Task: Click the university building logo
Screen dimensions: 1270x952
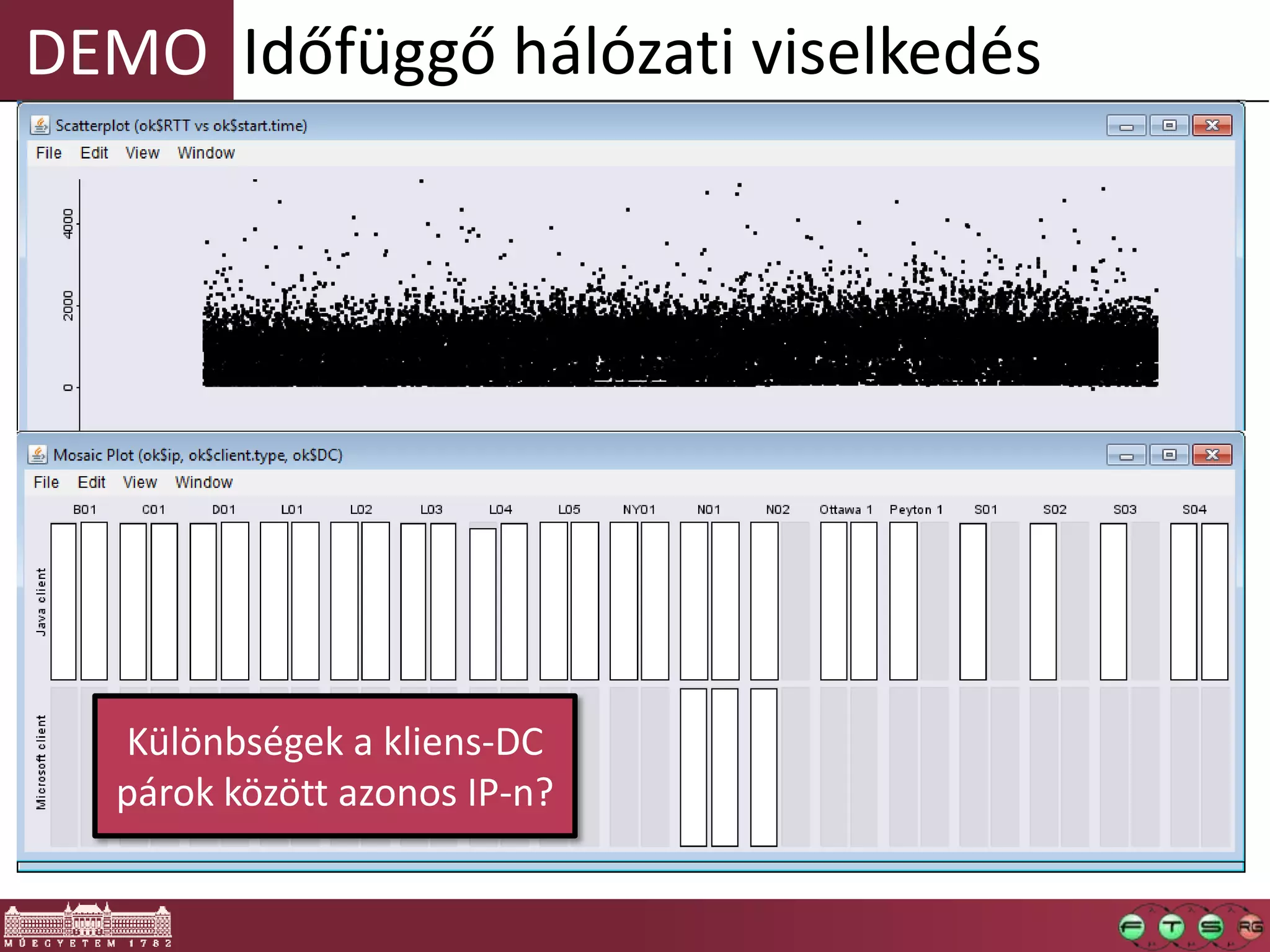Action: click(x=87, y=925)
